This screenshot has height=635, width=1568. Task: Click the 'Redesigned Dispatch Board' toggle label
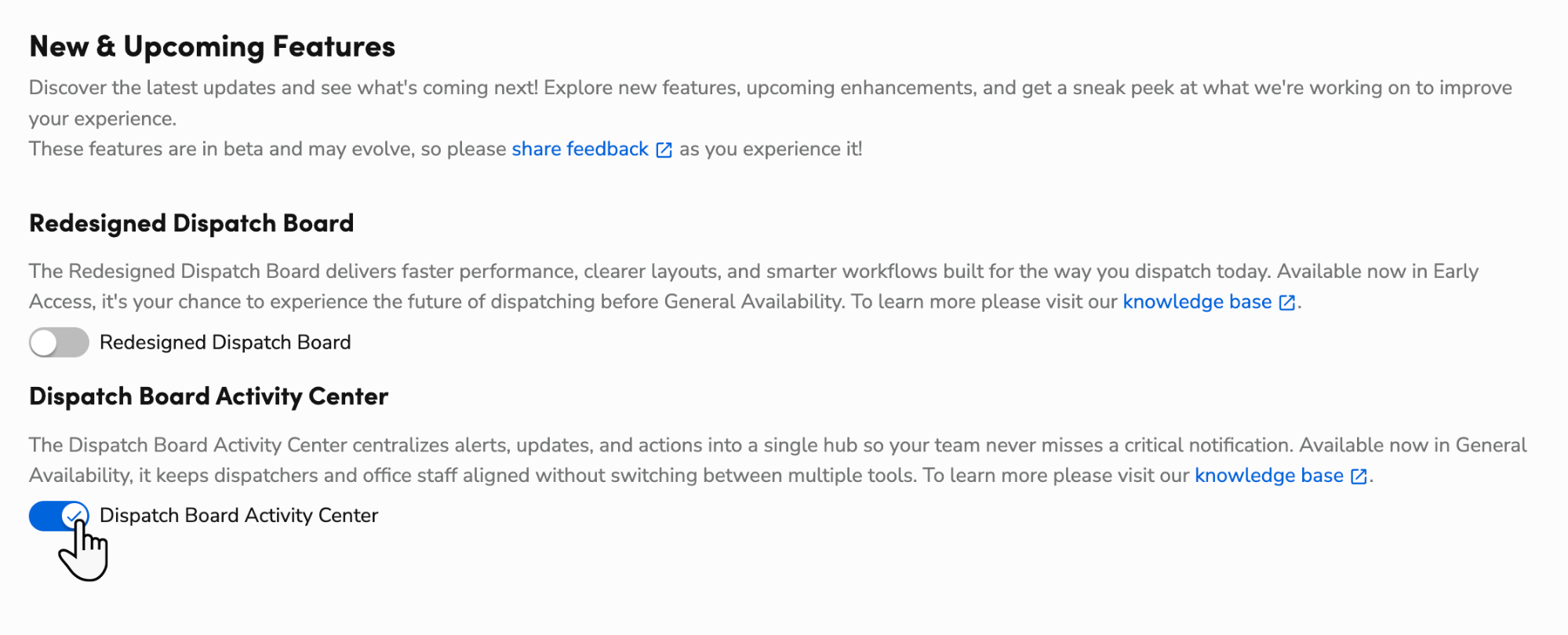(x=225, y=342)
